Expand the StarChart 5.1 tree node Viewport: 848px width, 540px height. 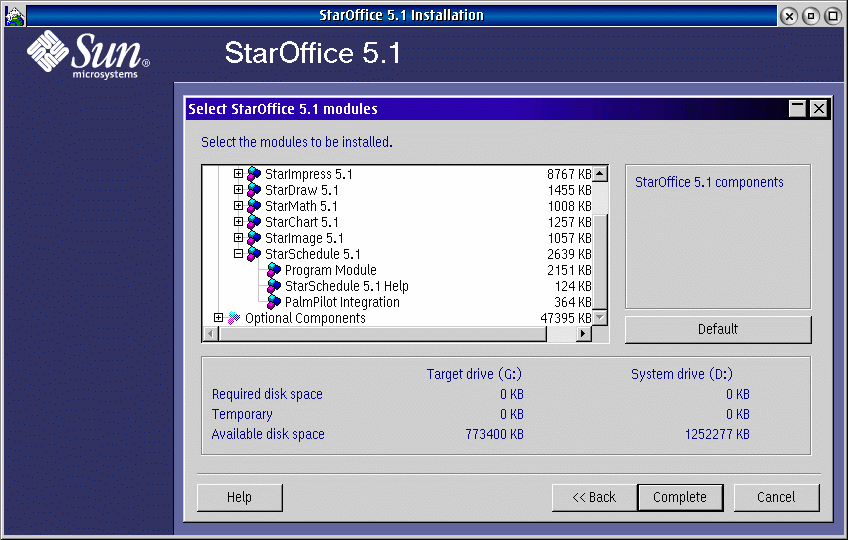[238, 221]
